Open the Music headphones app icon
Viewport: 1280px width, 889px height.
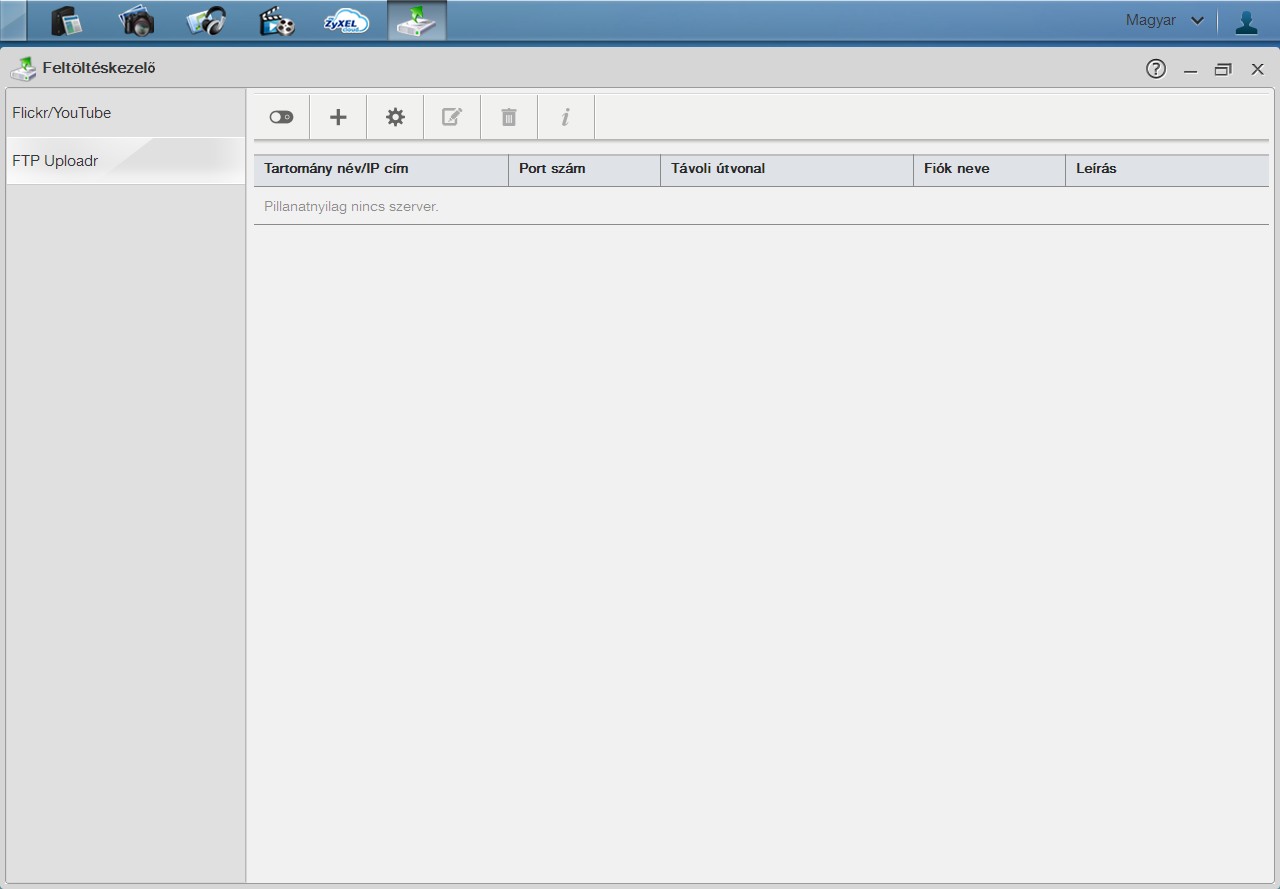tap(206, 21)
